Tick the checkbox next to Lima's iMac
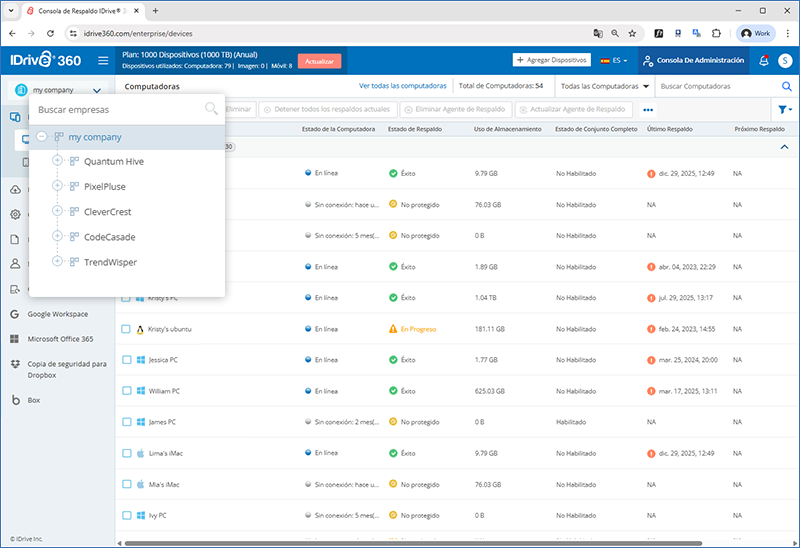Viewport: 800px width, 548px height. [126, 453]
